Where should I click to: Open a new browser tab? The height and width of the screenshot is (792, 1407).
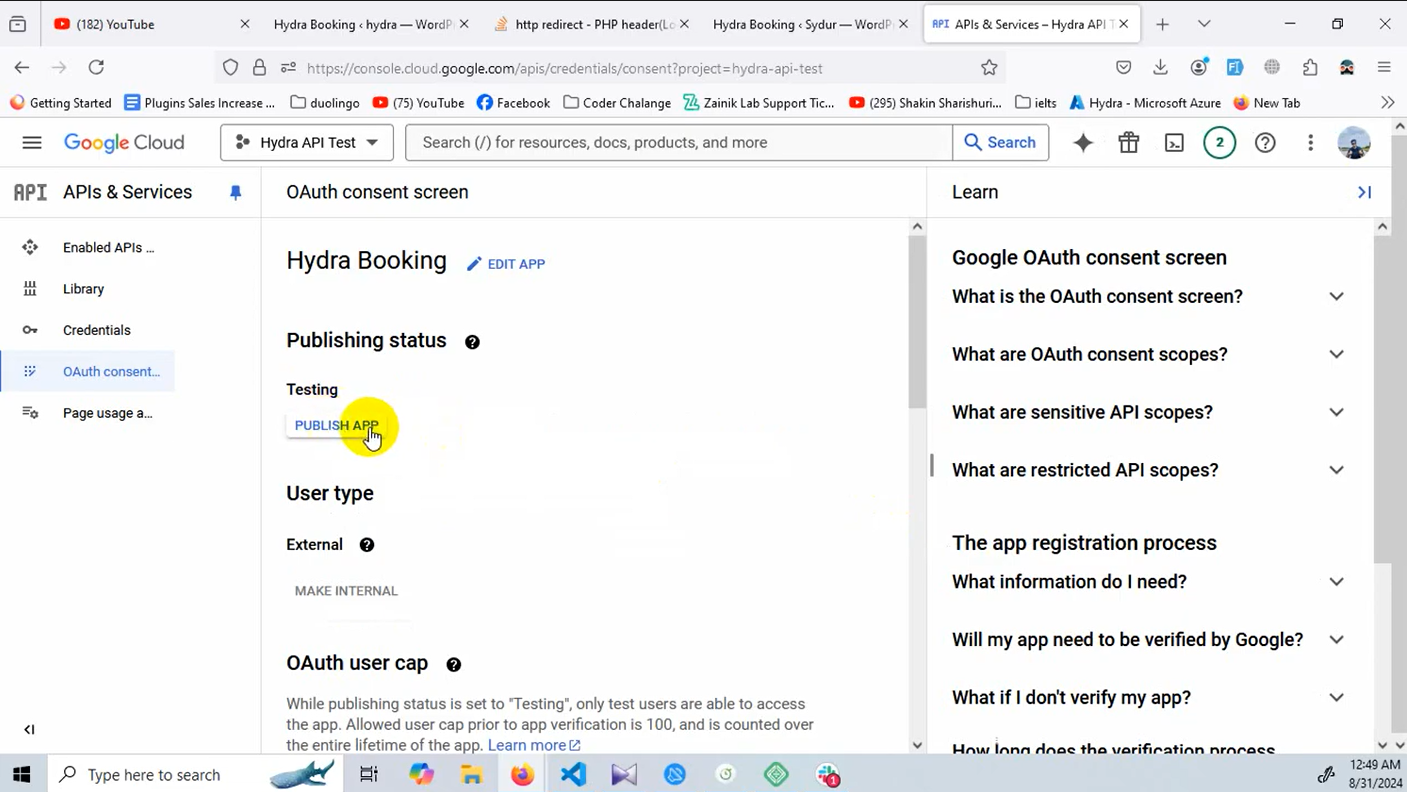click(1162, 24)
